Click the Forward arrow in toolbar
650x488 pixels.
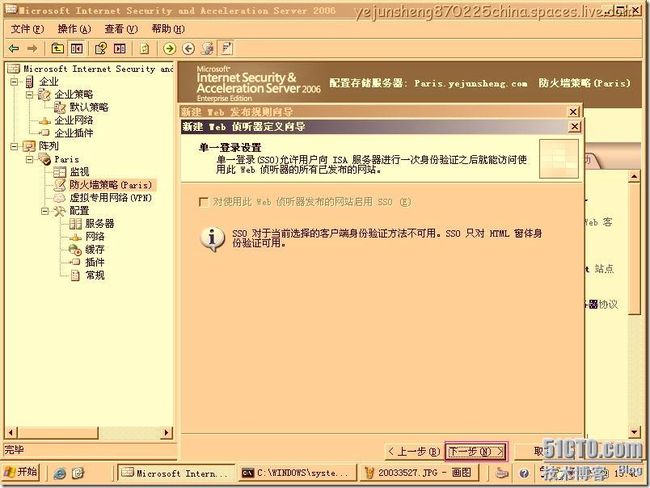(x=32, y=49)
